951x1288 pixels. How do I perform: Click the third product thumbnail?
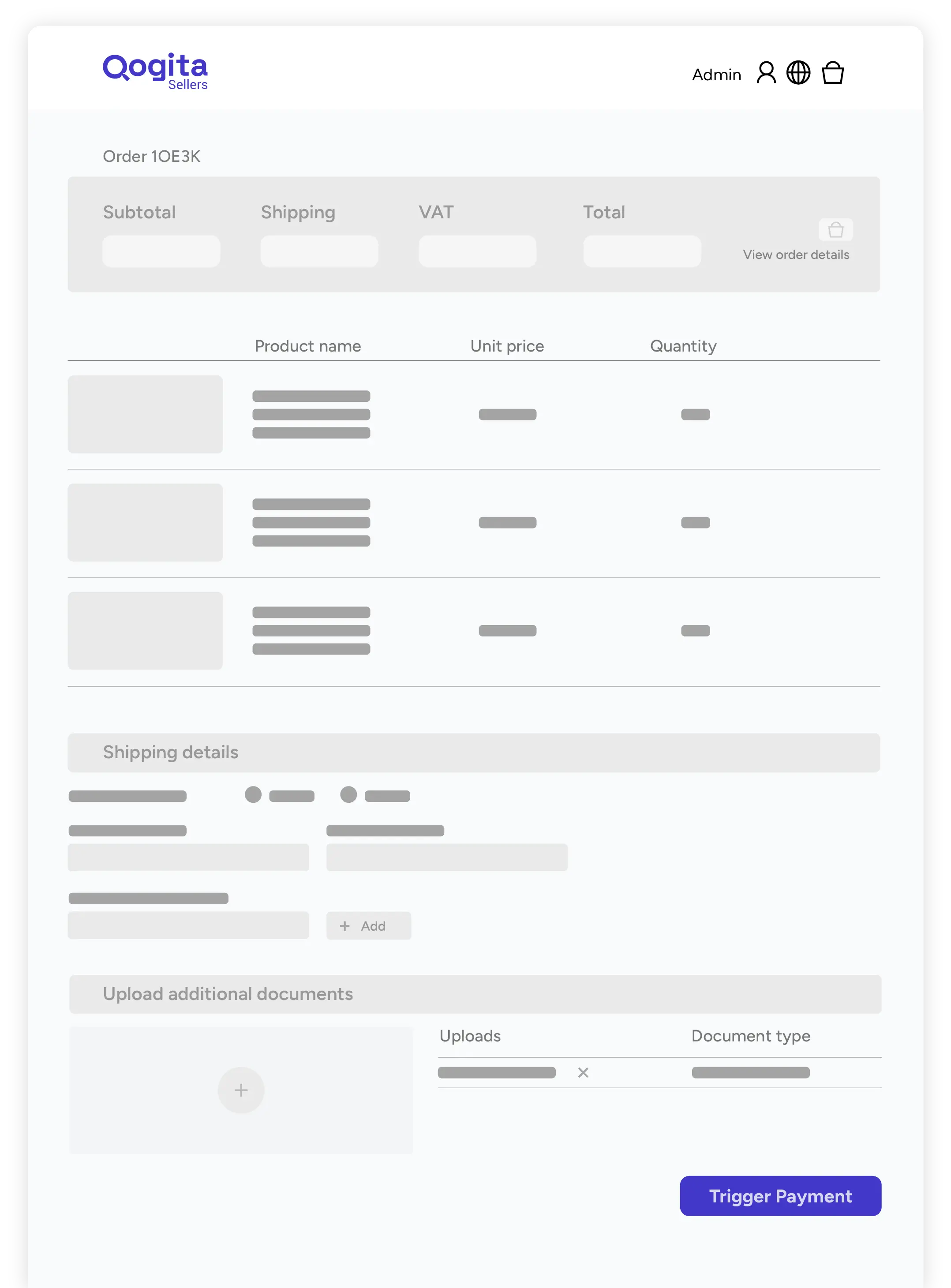coord(145,631)
